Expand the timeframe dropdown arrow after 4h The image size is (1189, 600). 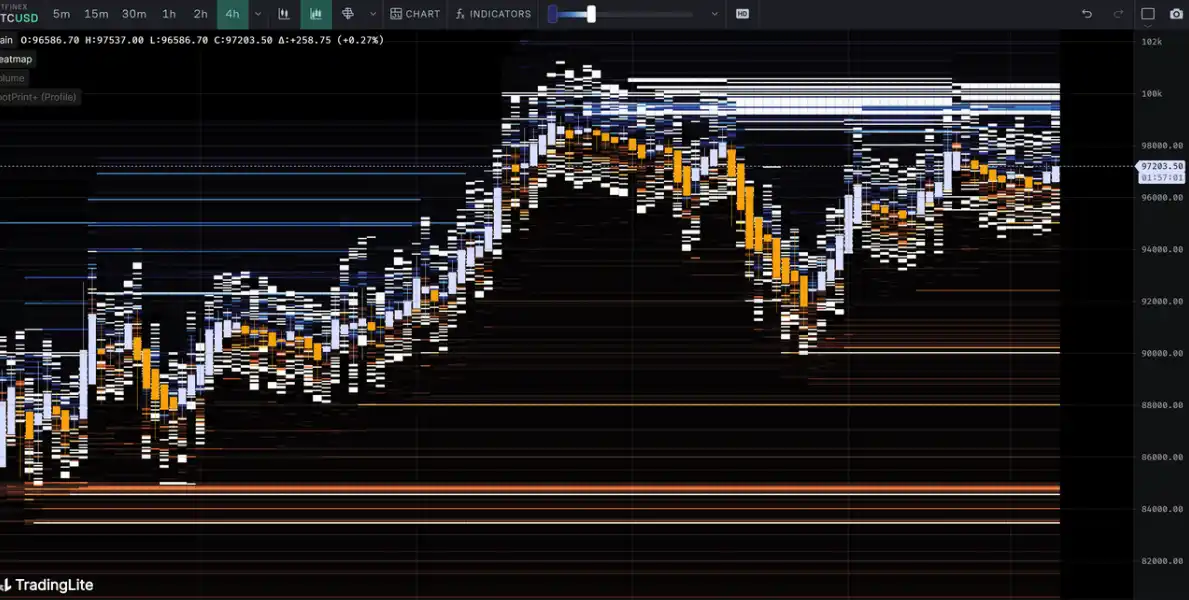pos(258,14)
